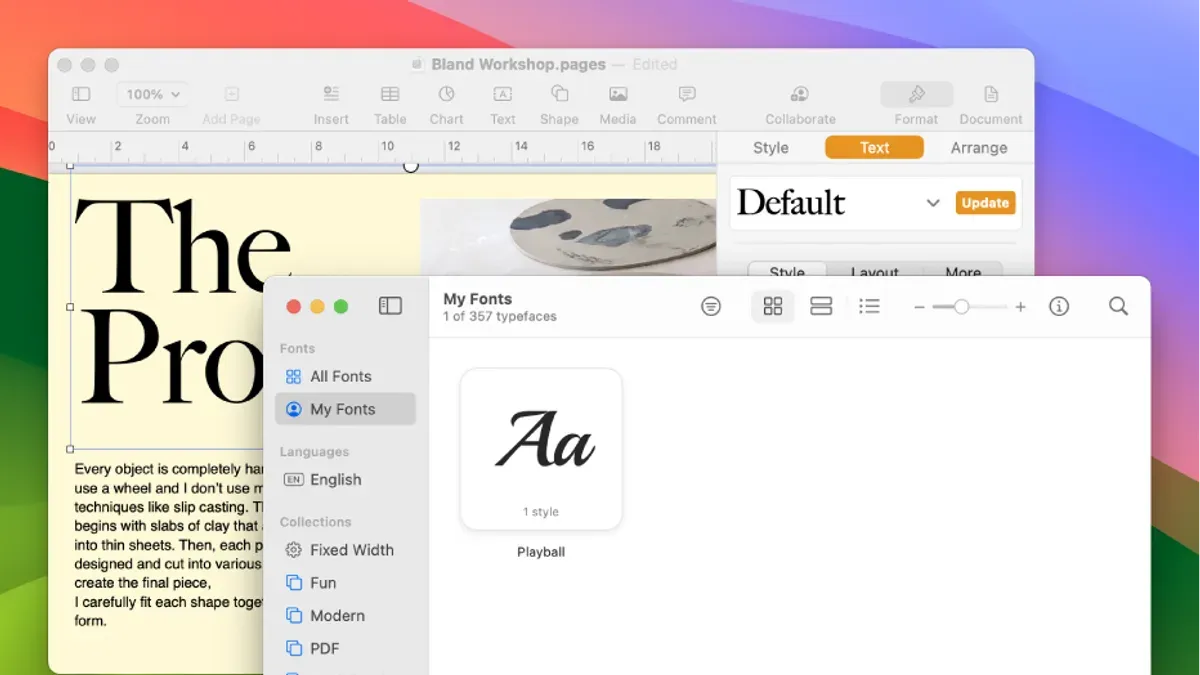This screenshot has width=1200, height=675.
Task: Click the large 'The' heading in Pages document
Action: 183,245
